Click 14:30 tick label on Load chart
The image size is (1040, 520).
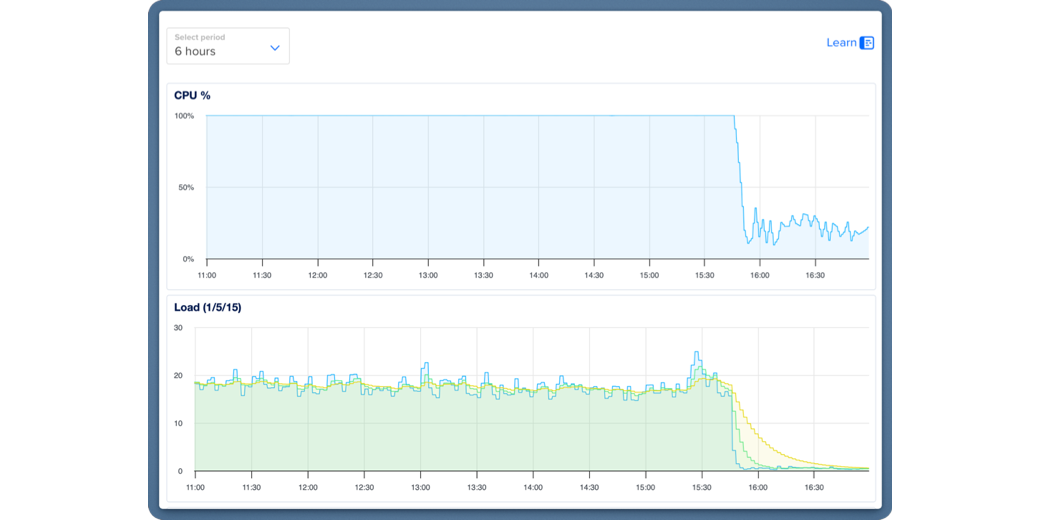pyautogui.click(x=589, y=487)
